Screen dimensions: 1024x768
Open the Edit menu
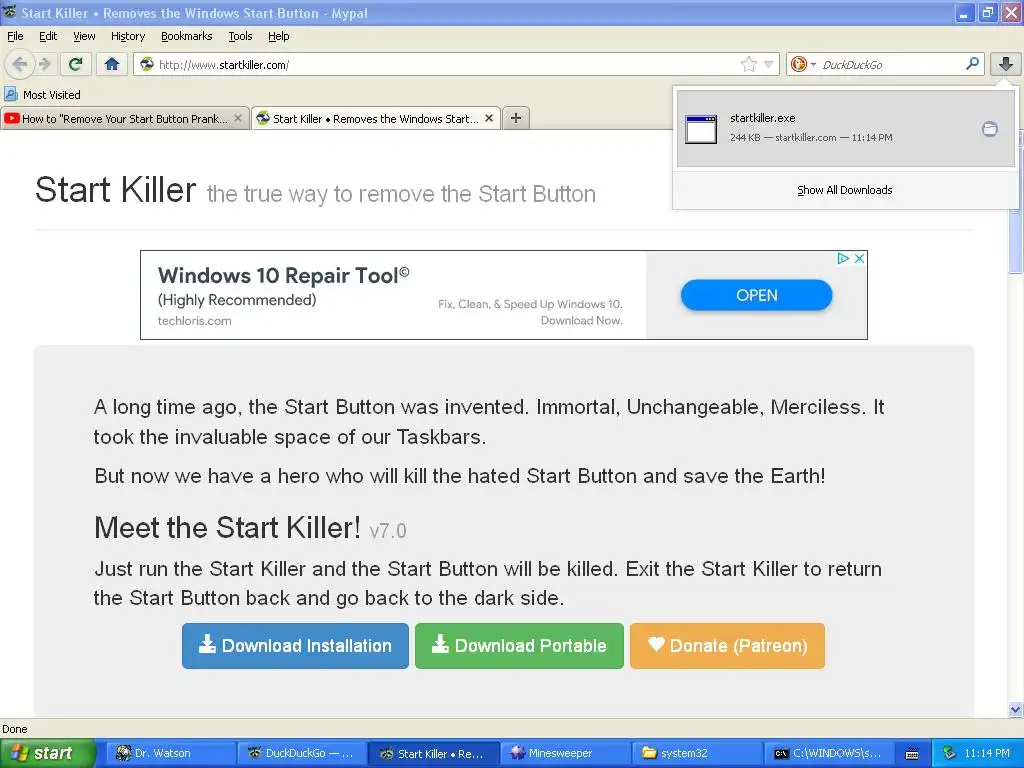coord(48,36)
